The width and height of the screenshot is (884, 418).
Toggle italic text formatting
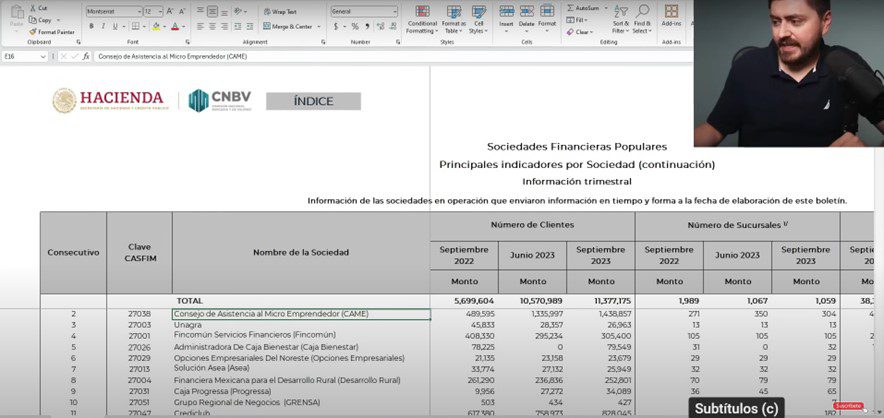point(104,26)
